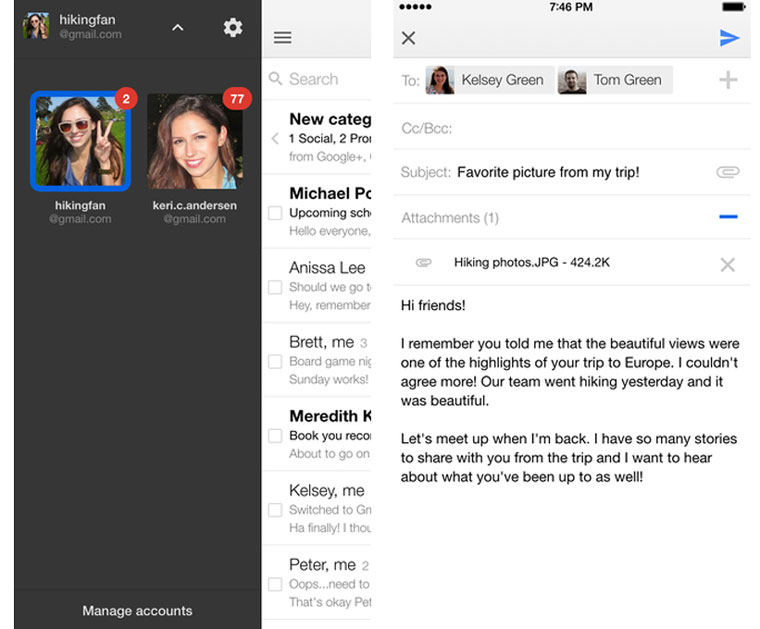The width and height of the screenshot is (760, 629).
Task: Select the checkbox beside Brett, me thread
Action: click(275, 362)
